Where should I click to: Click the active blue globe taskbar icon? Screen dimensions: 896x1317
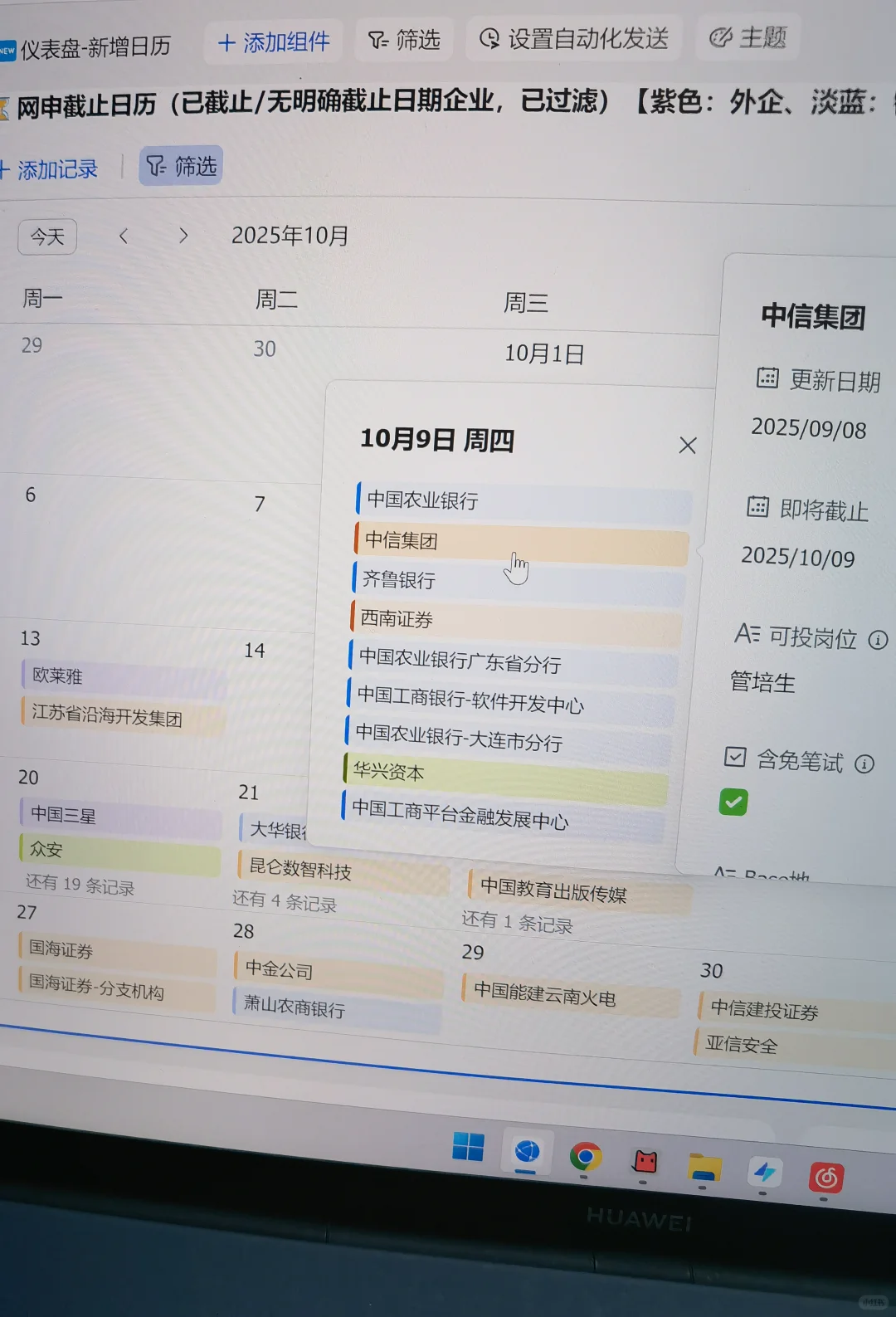[x=527, y=1152]
